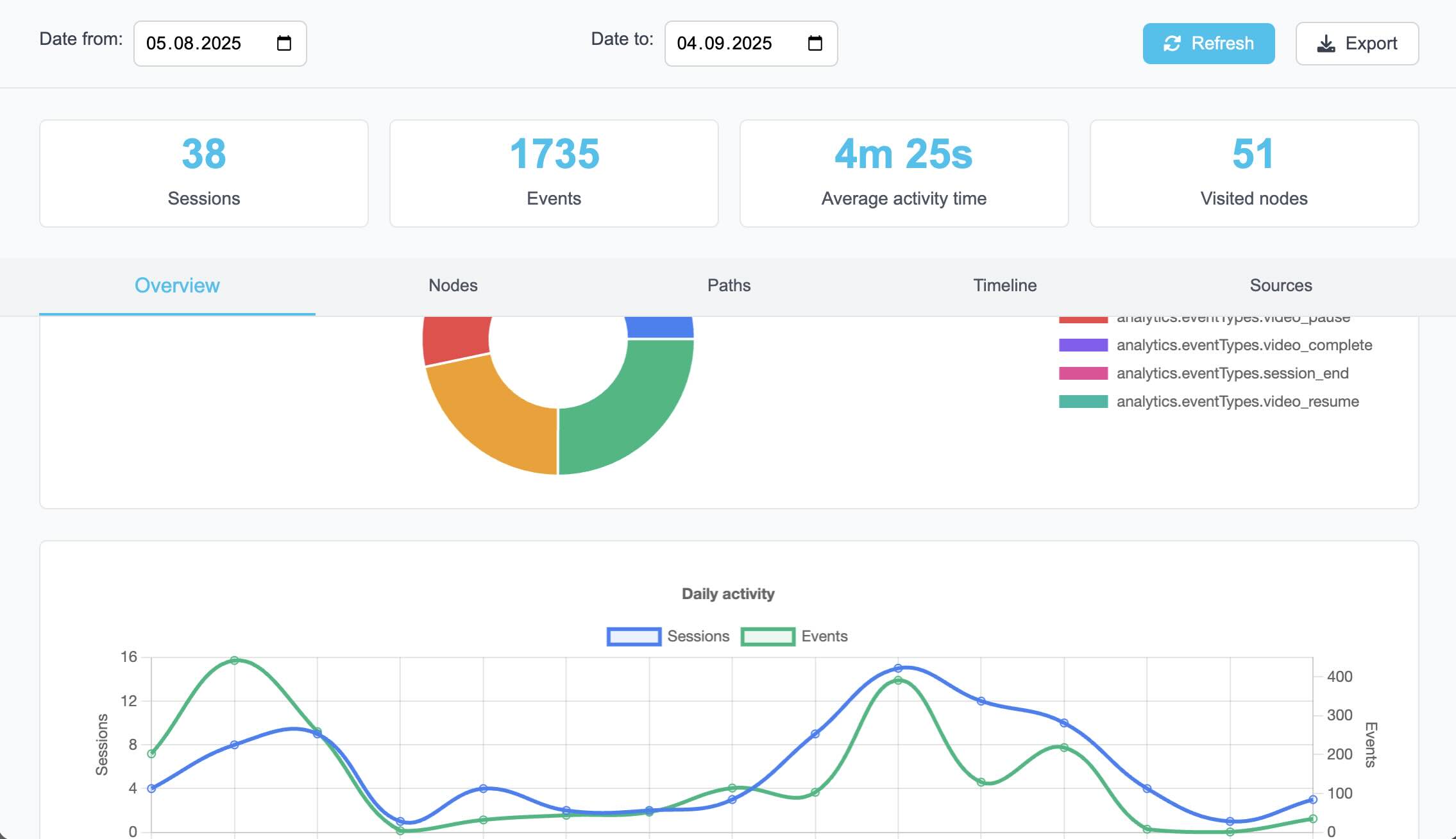
Task: Switch to the Nodes tab
Action: (x=452, y=285)
